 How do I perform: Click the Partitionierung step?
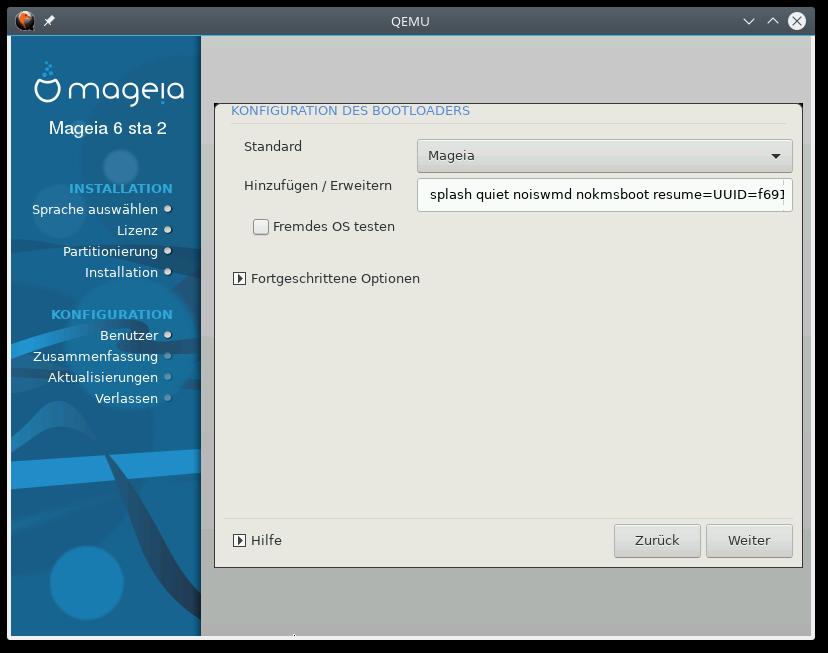tap(117, 251)
